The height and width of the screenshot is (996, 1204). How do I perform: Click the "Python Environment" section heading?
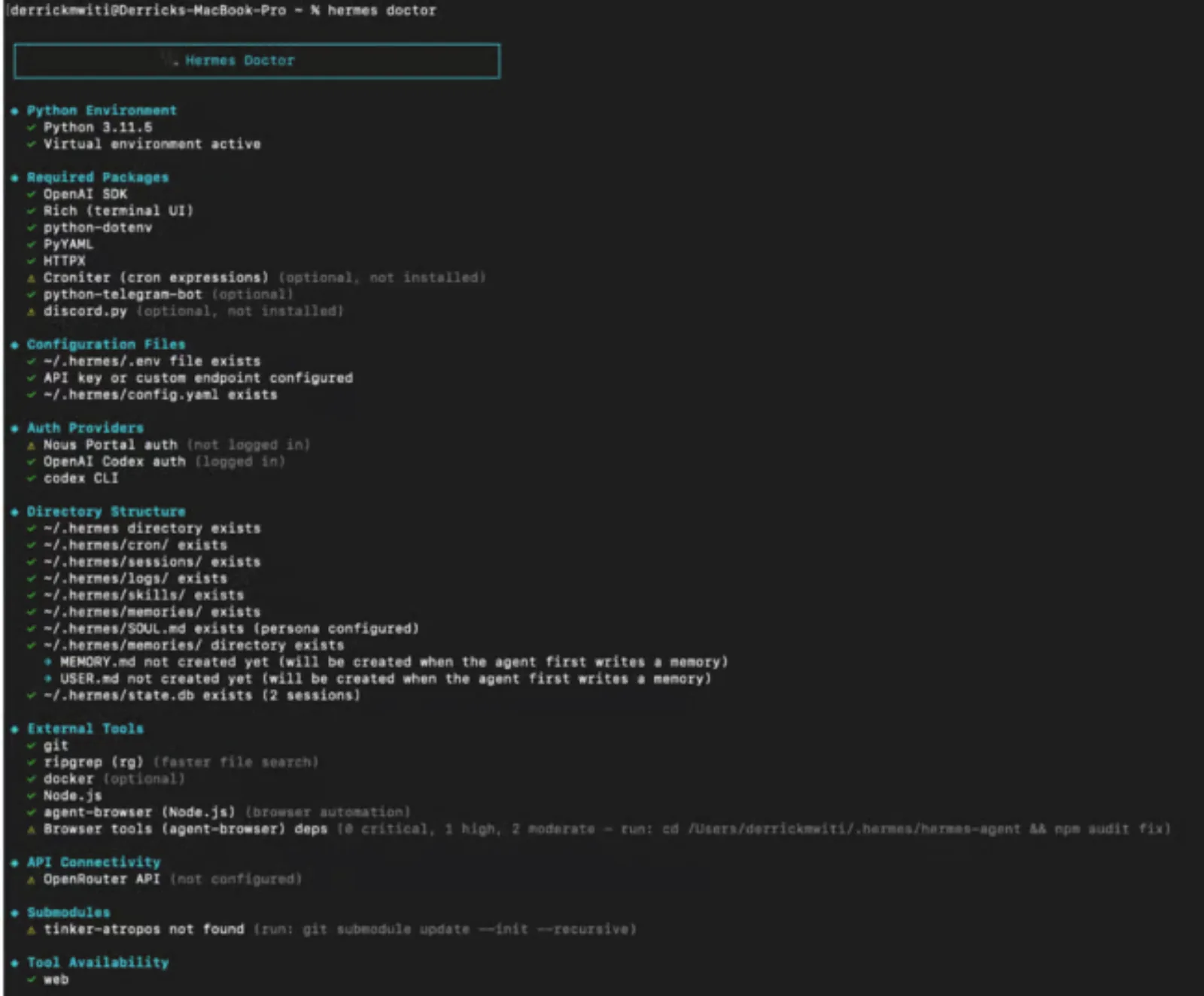pos(102,111)
